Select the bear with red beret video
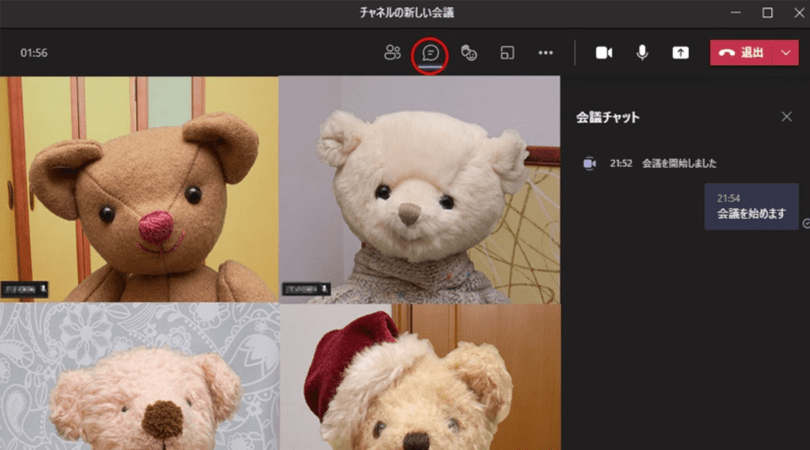The height and width of the screenshot is (450, 810). click(419, 377)
